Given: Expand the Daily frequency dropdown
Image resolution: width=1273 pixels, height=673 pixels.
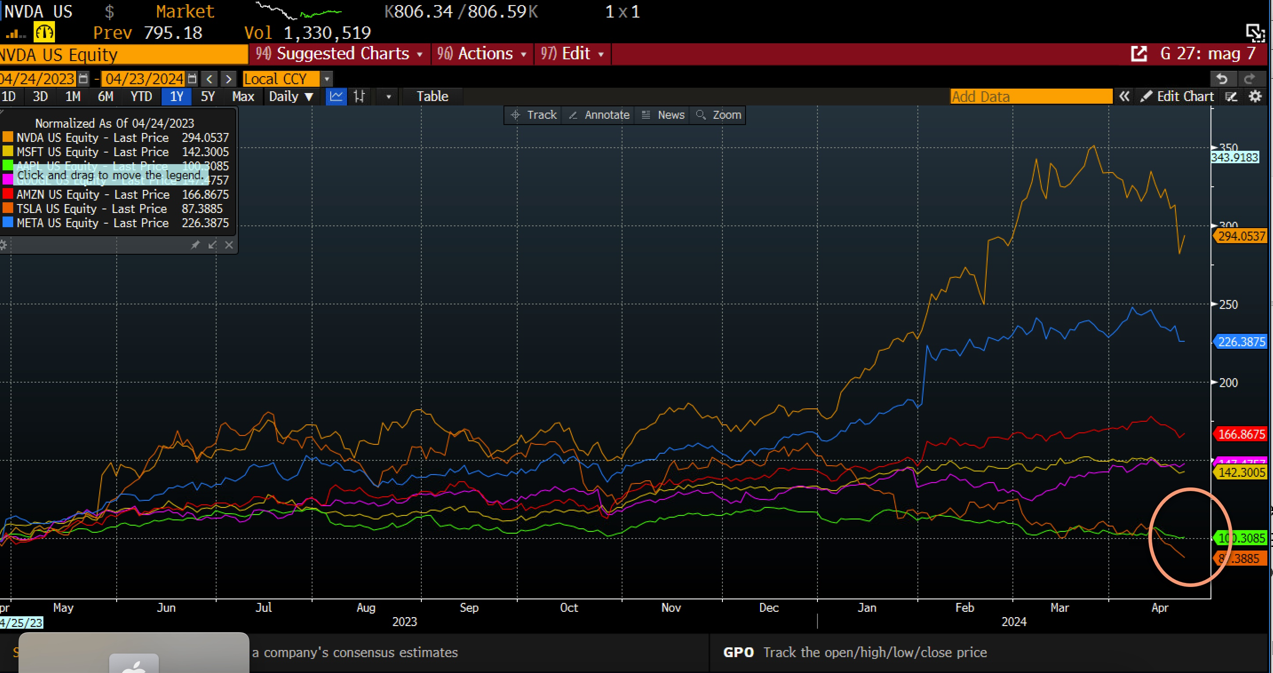Looking at the screenshot, I should [291, 97].
